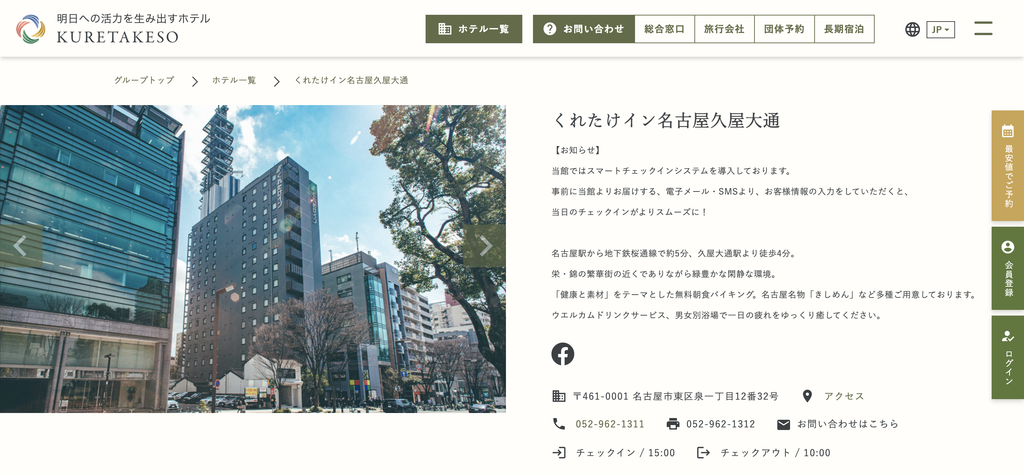Click the check-in arrow icon
1024x474 pixels.
point(559,452)
